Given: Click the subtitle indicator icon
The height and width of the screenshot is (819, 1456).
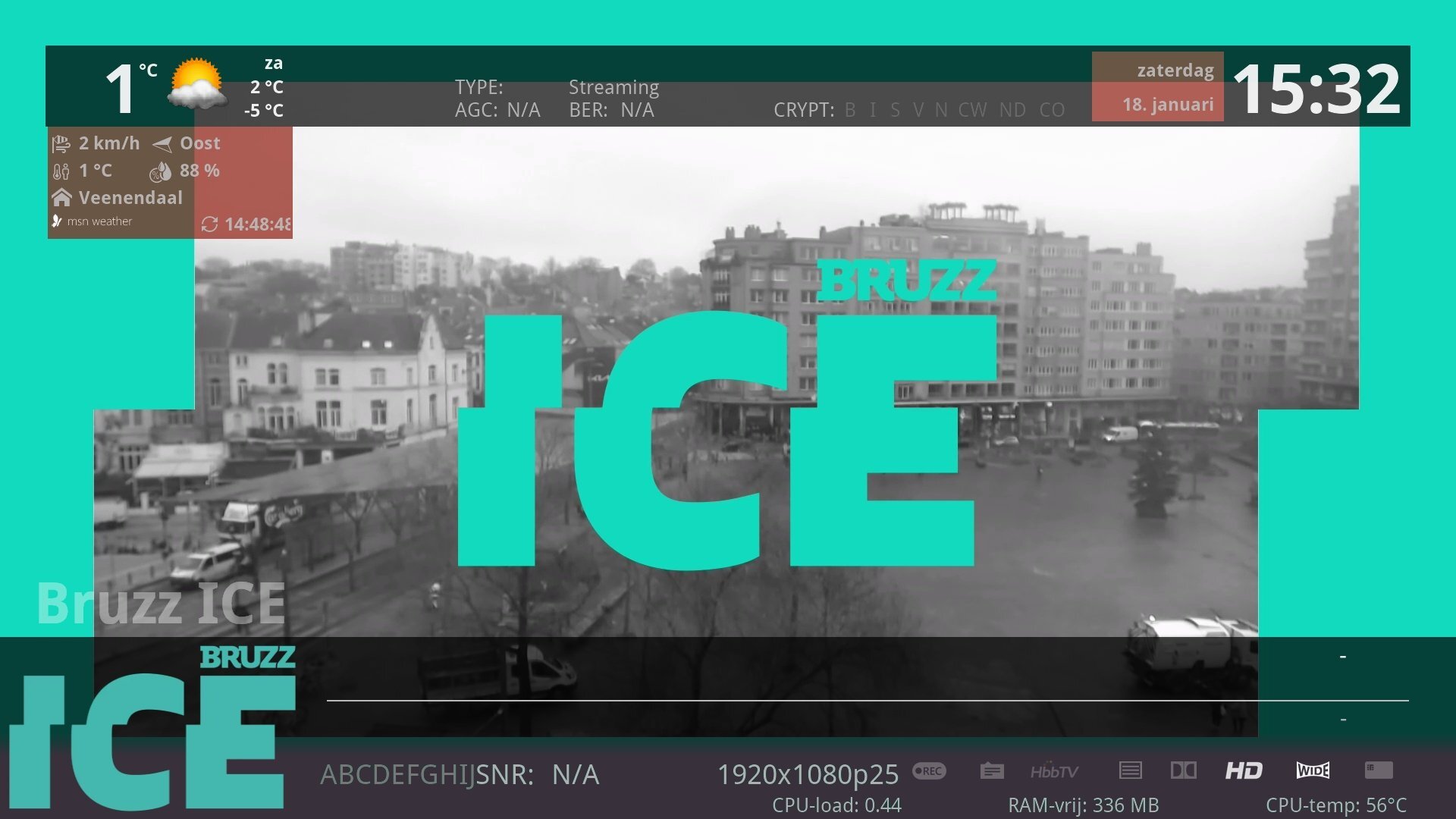Looking at the screenshot, I should tap(992, 771).
